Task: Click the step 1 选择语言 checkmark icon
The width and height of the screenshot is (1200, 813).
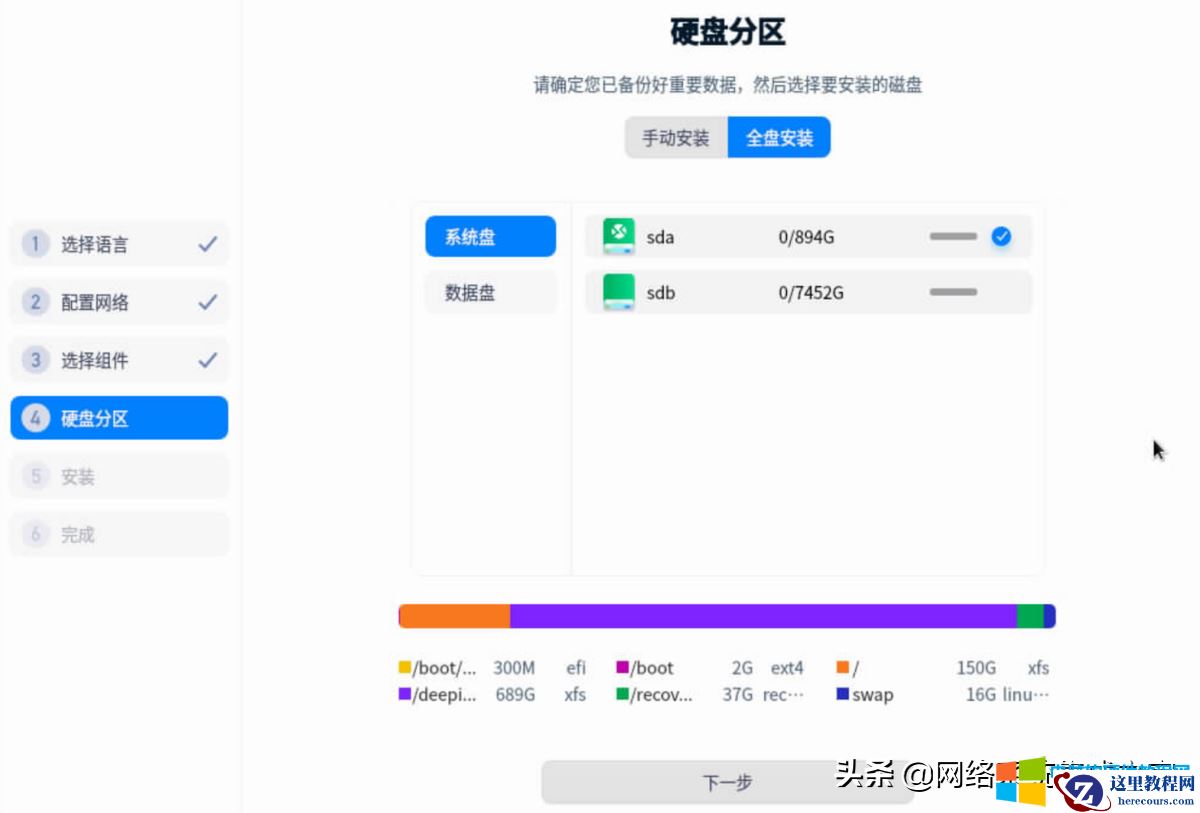Action: 211,243
